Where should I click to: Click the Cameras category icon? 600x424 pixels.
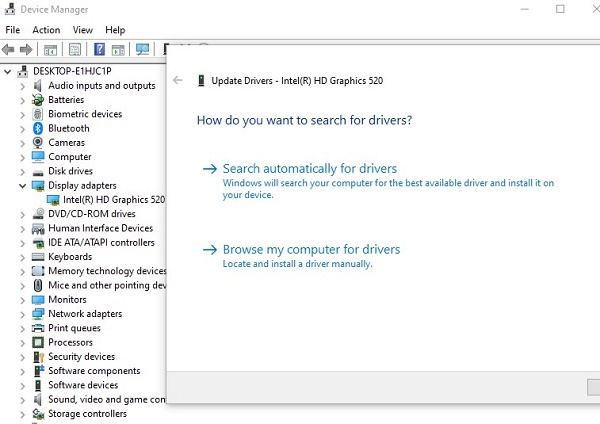(x=38, y=143)
